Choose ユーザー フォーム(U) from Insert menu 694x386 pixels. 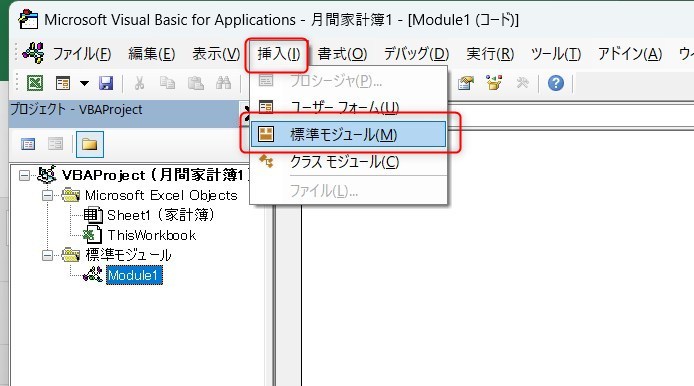348,107
